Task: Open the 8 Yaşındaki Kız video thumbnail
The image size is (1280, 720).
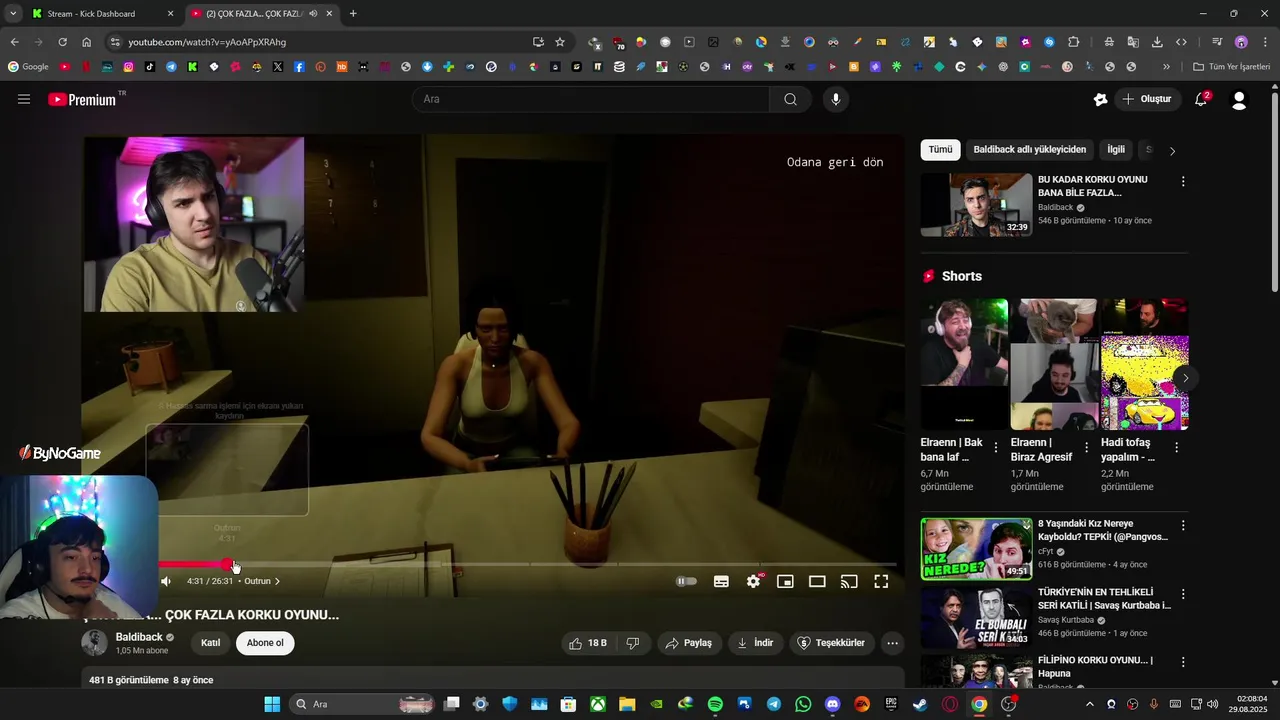Action: [976, 548]
